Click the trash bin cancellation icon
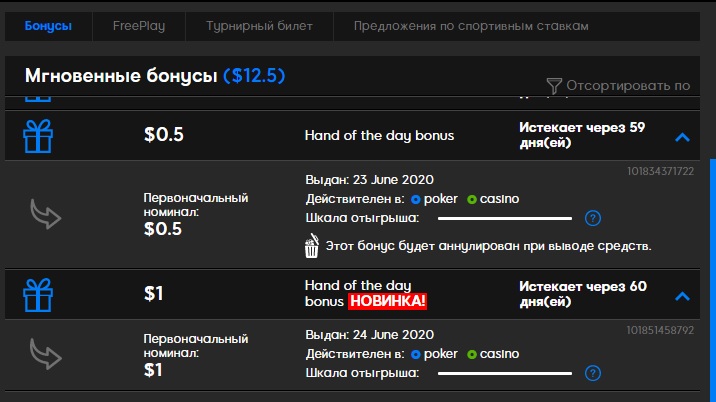716x402 pixels. (x=311, y=246)
